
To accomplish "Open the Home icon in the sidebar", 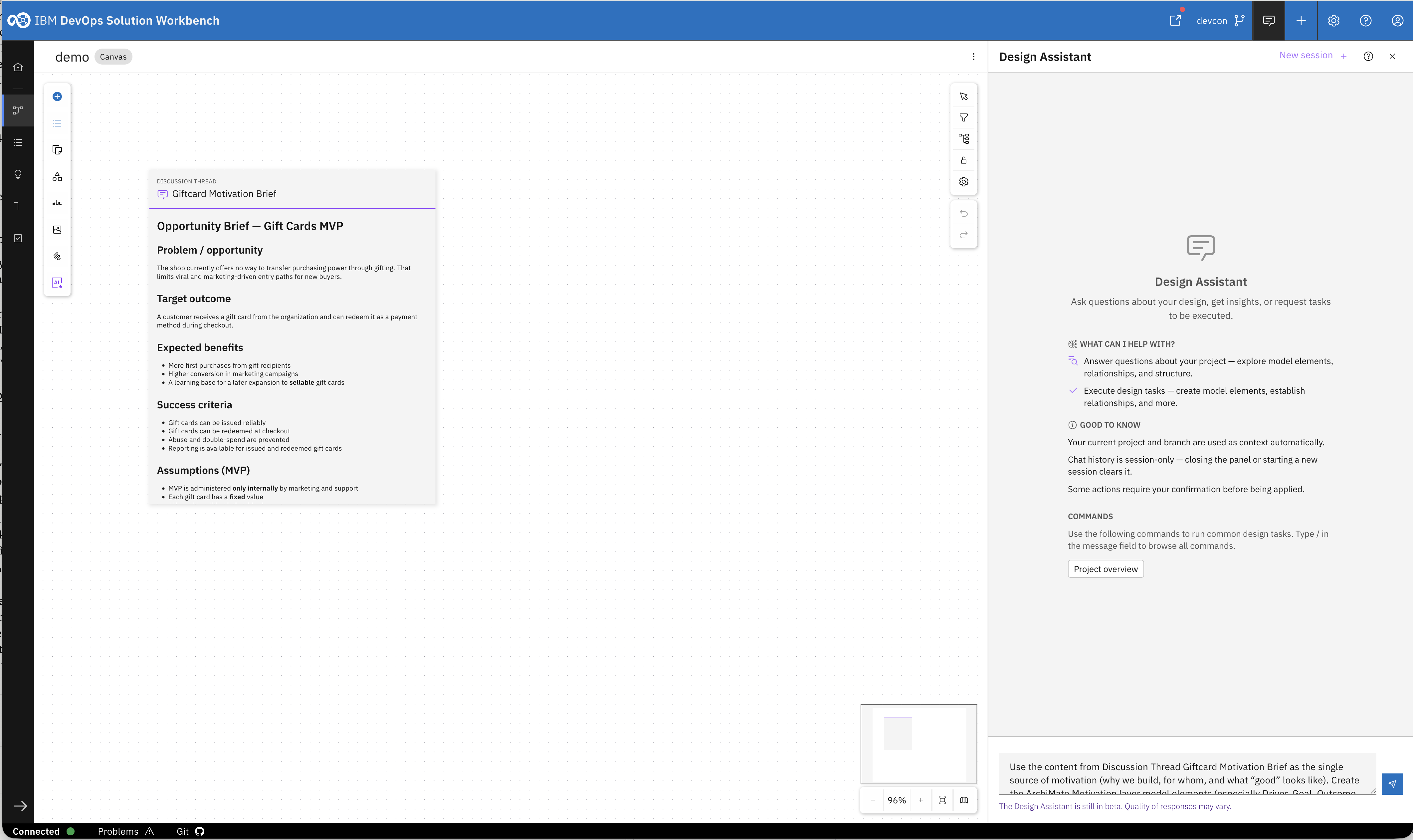I will 18,67.
